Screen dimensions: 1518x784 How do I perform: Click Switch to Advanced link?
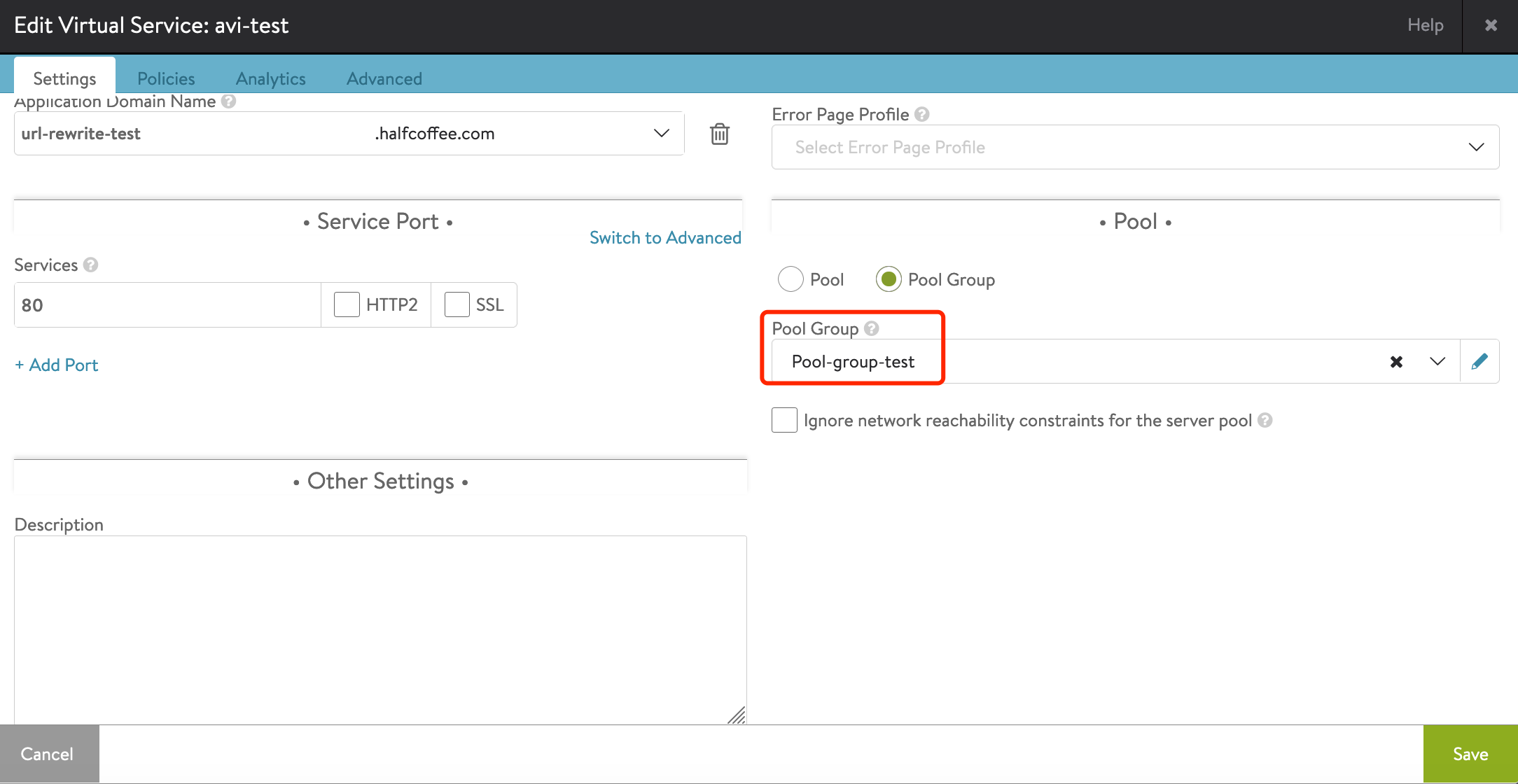(665, 237)
